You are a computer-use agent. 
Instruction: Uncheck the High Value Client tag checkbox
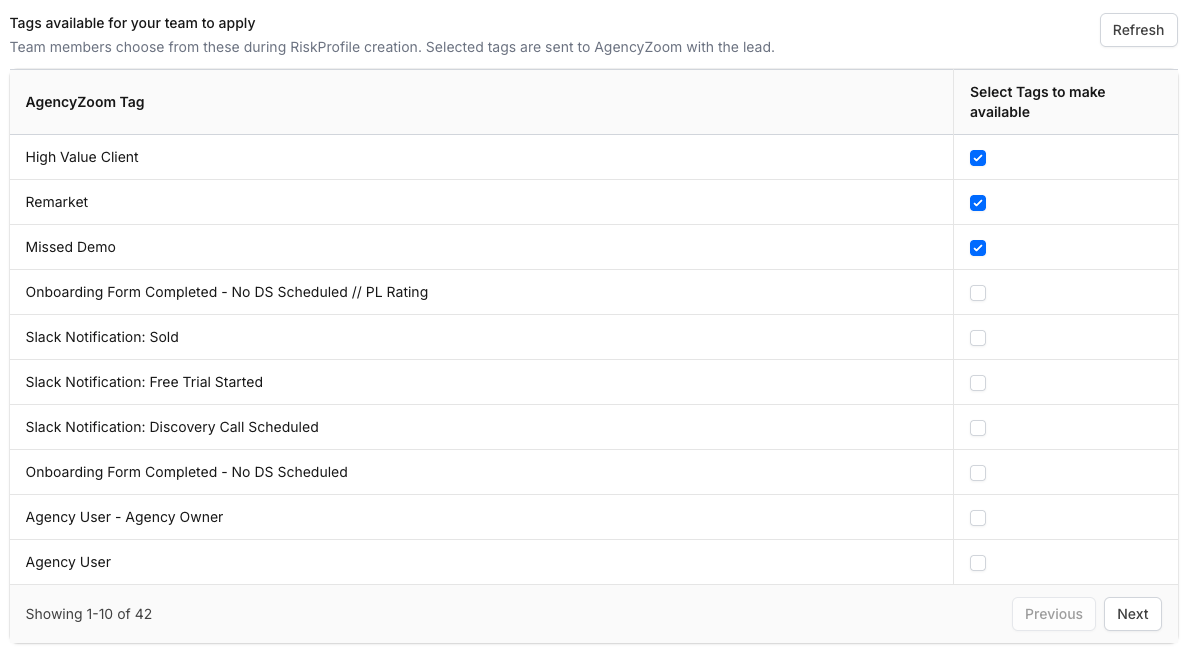(x=977, y=158)
